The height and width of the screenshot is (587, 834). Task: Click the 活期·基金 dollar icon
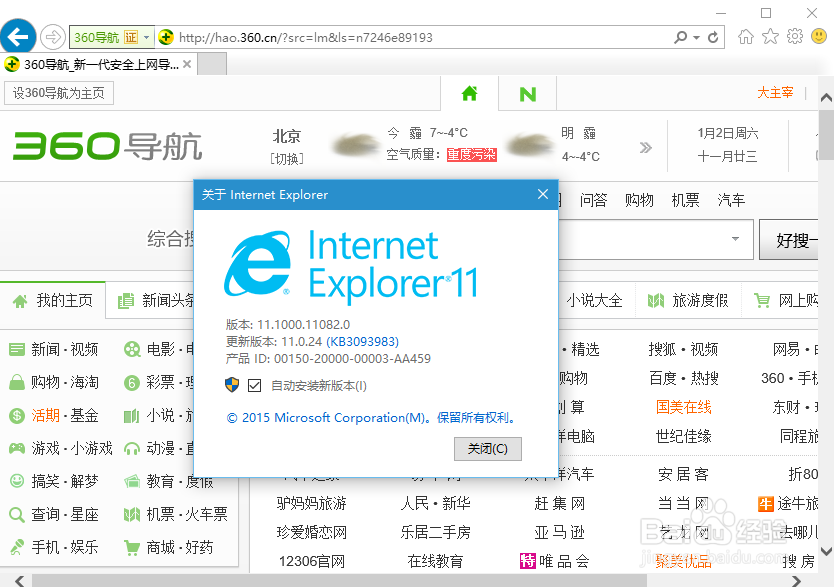coord(16,415)
